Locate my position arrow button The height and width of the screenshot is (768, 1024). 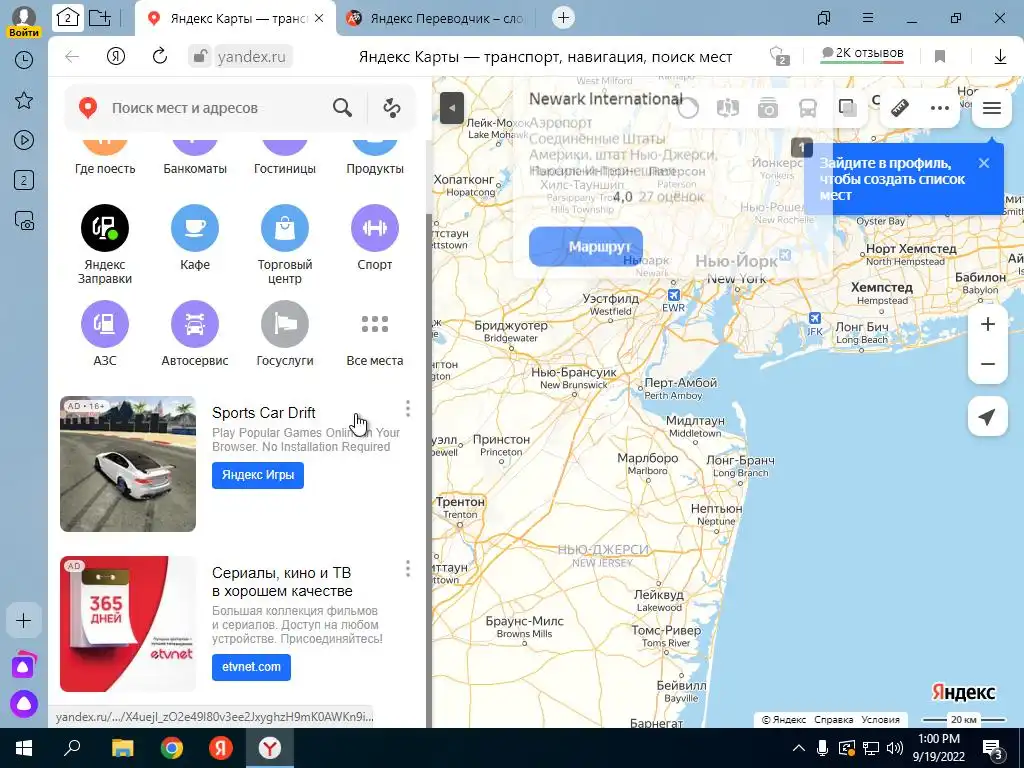pos(987,417)
